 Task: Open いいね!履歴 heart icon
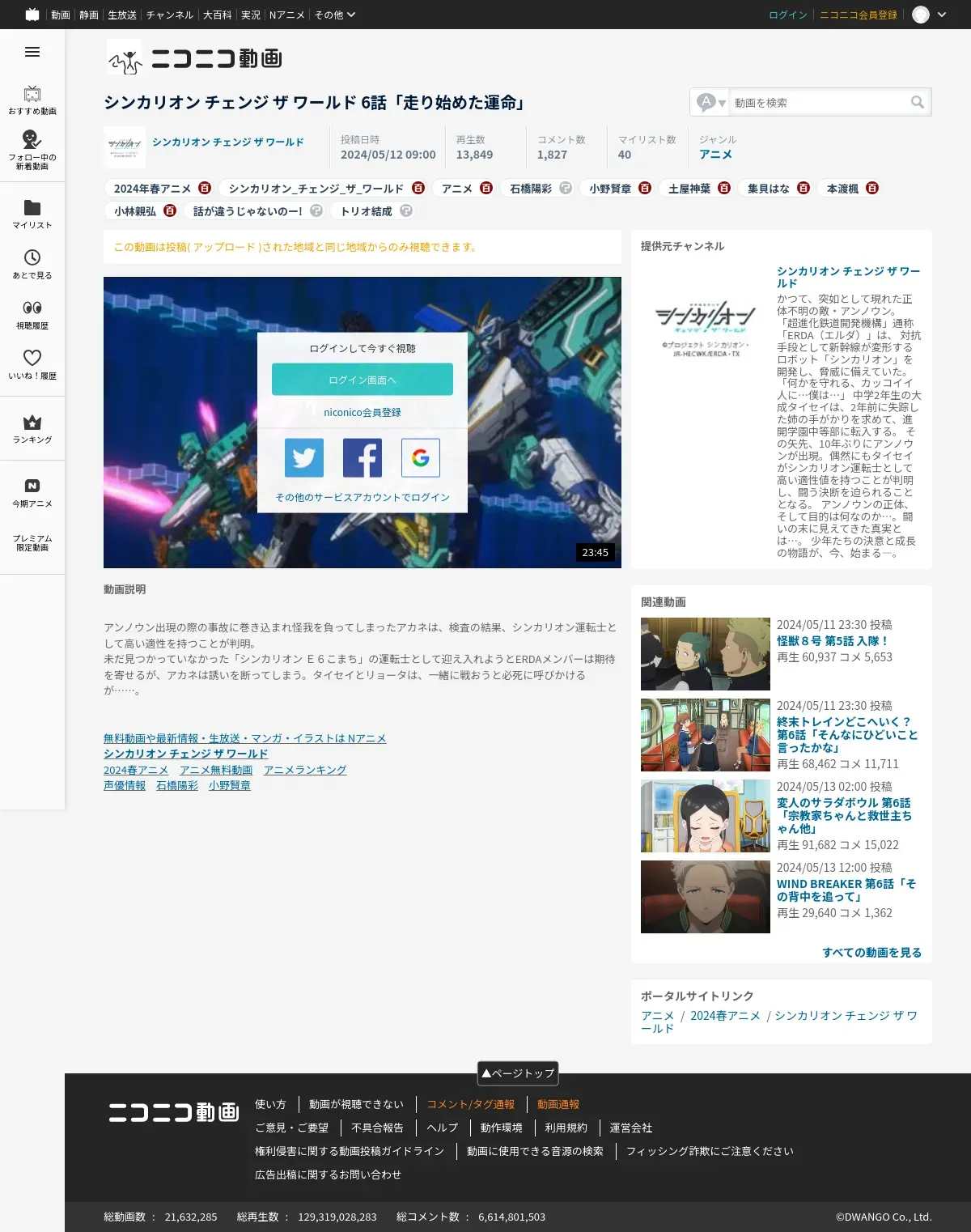[32, 358]
